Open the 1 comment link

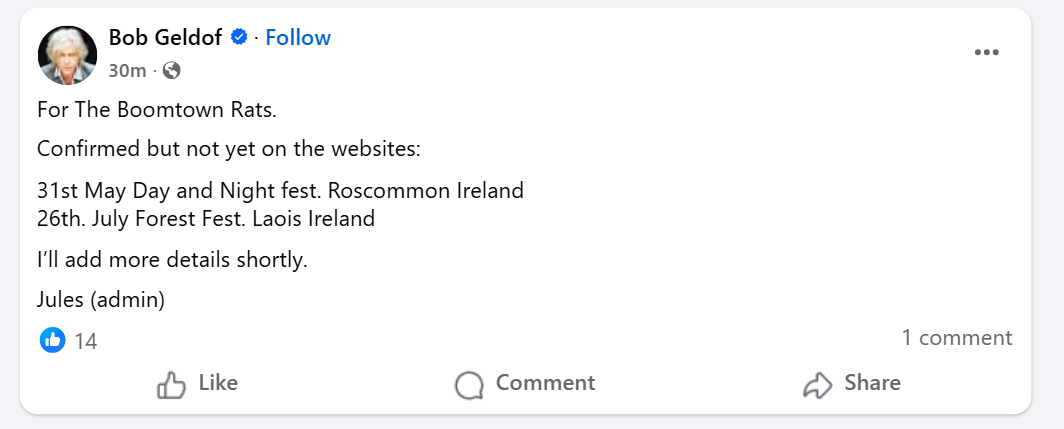(956, 338)
